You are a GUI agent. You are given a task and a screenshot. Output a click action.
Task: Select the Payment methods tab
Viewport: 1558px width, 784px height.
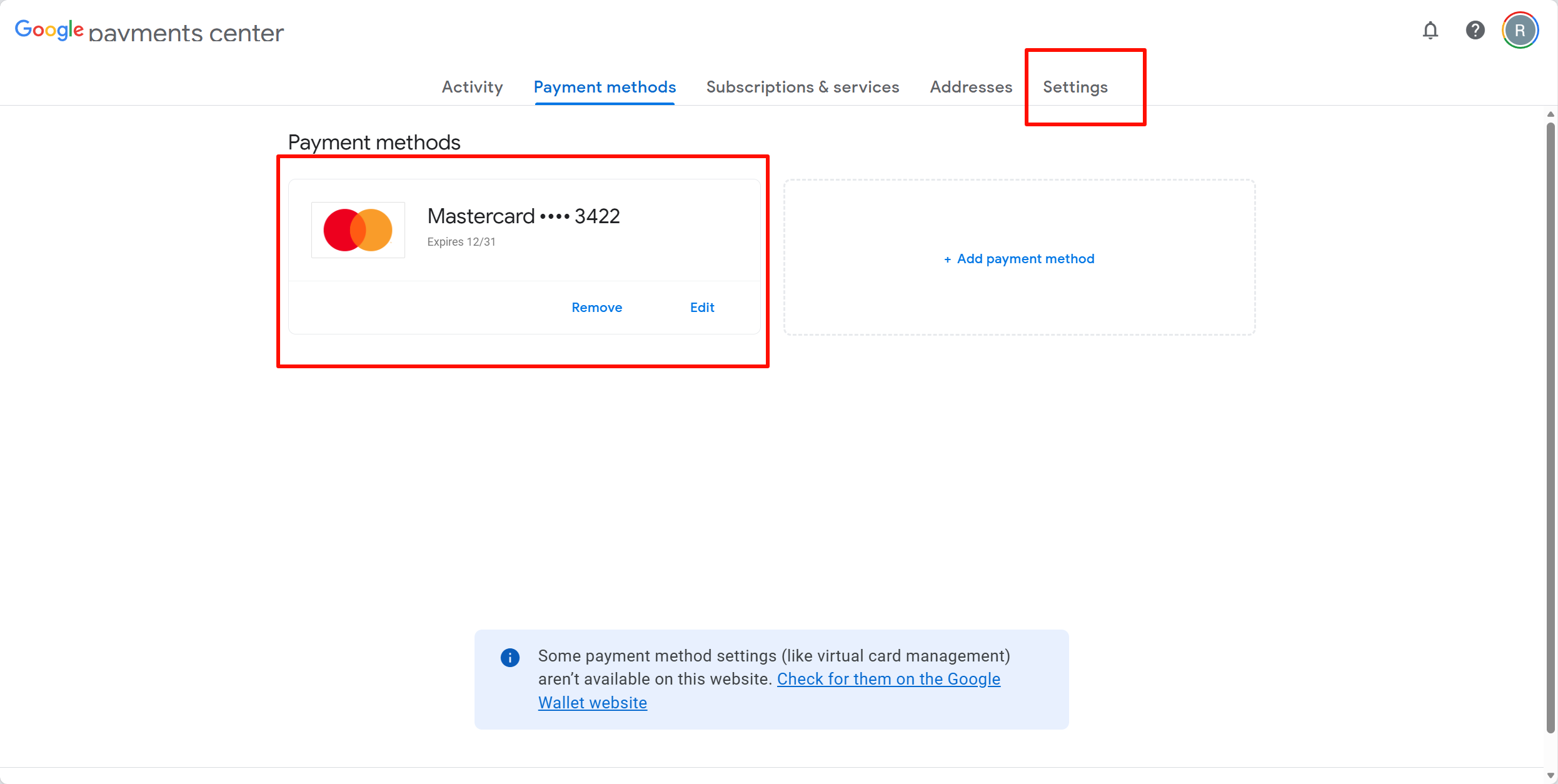coord(604,87)
